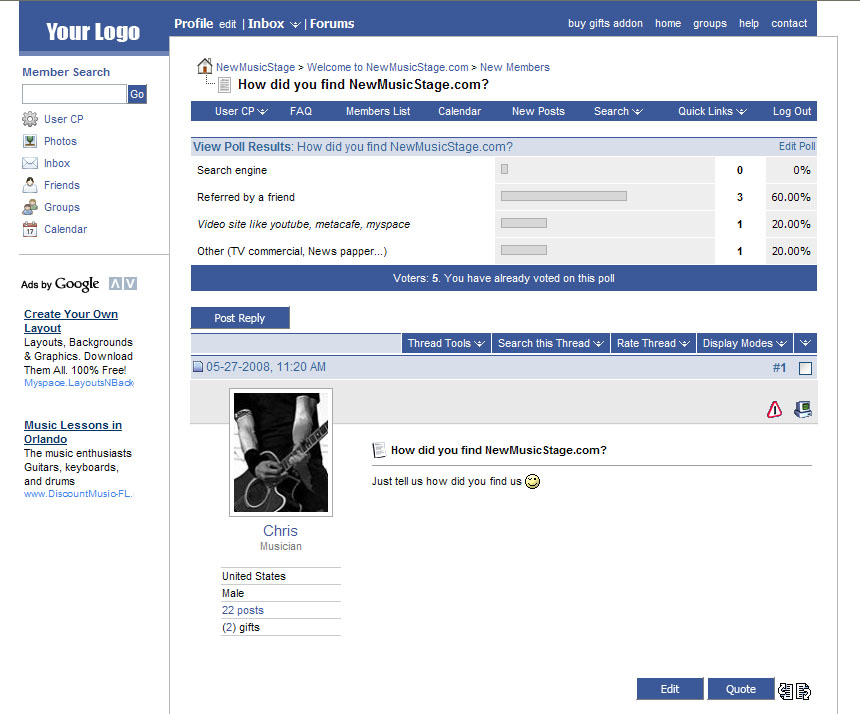Open the groups link in top menu

pyautogui.click(x=710, y=23)
